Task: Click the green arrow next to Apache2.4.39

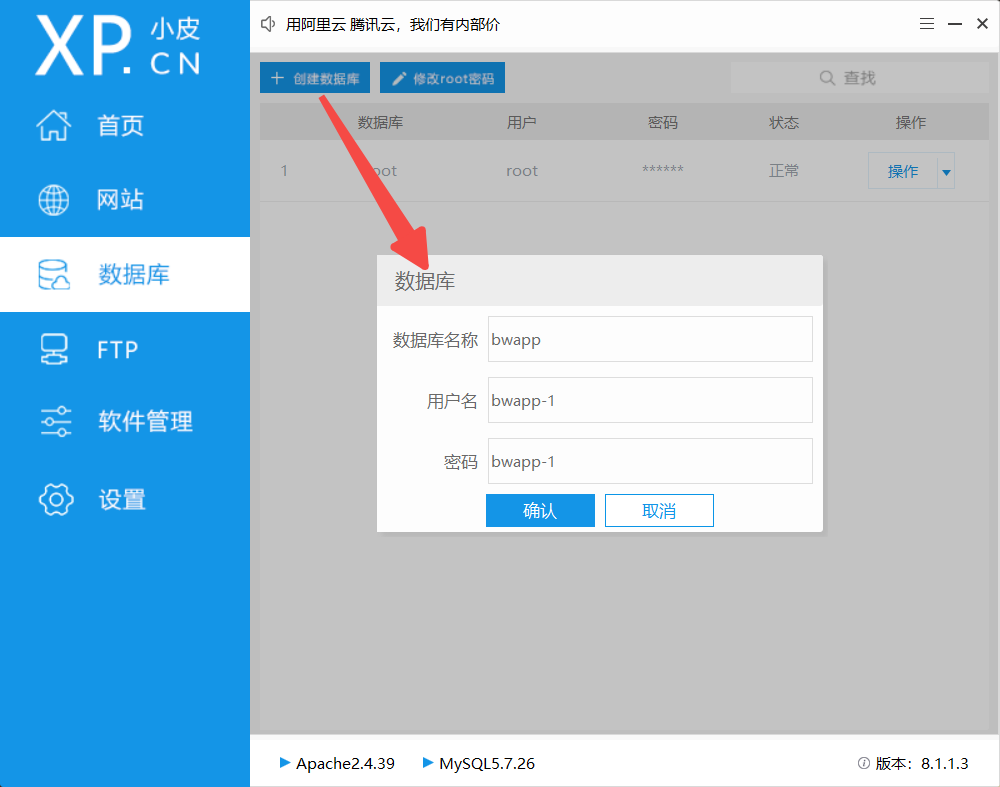Action: (284, 763)
